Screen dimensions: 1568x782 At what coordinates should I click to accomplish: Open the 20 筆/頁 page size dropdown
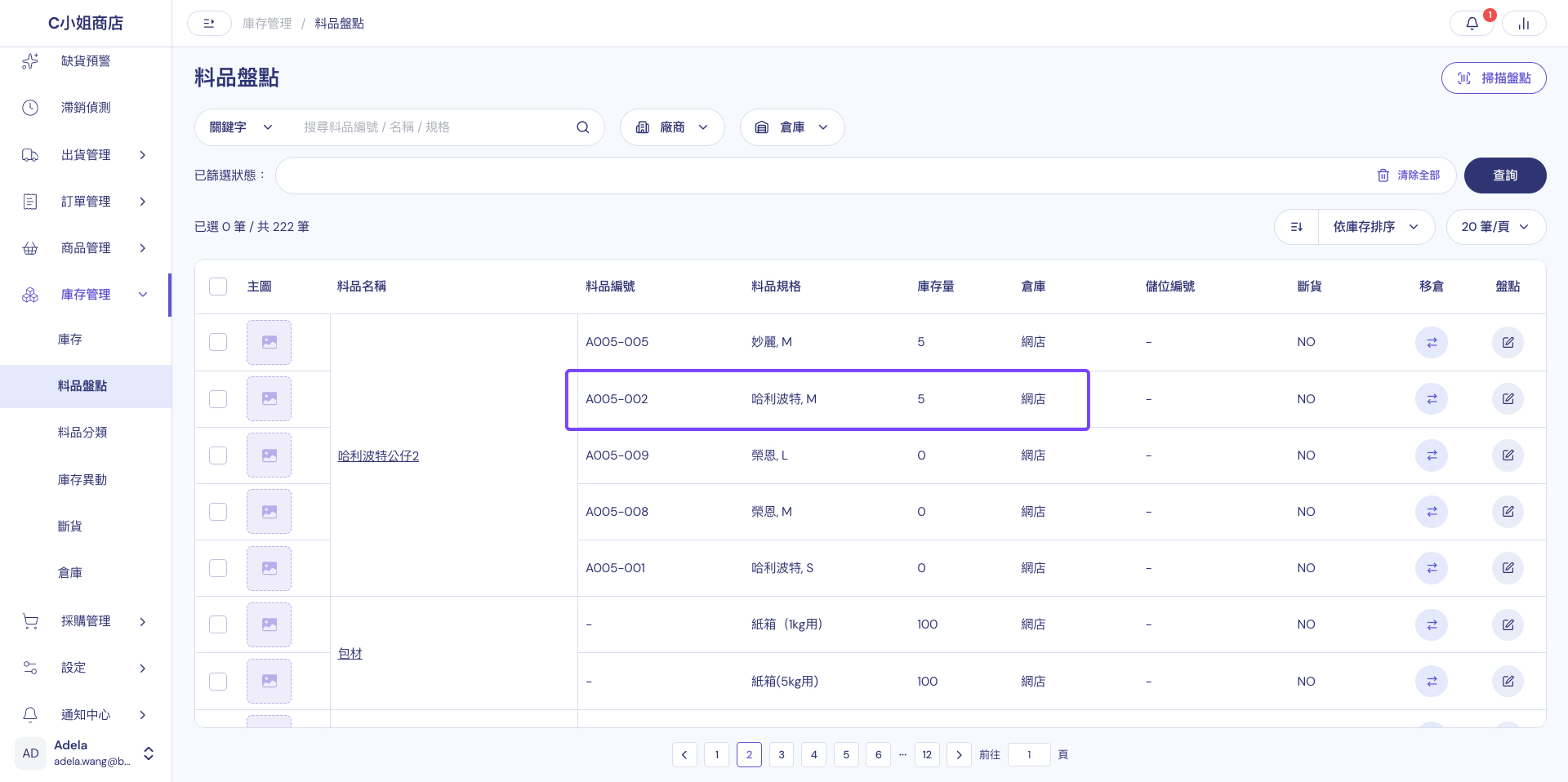tap(1496, 227)
